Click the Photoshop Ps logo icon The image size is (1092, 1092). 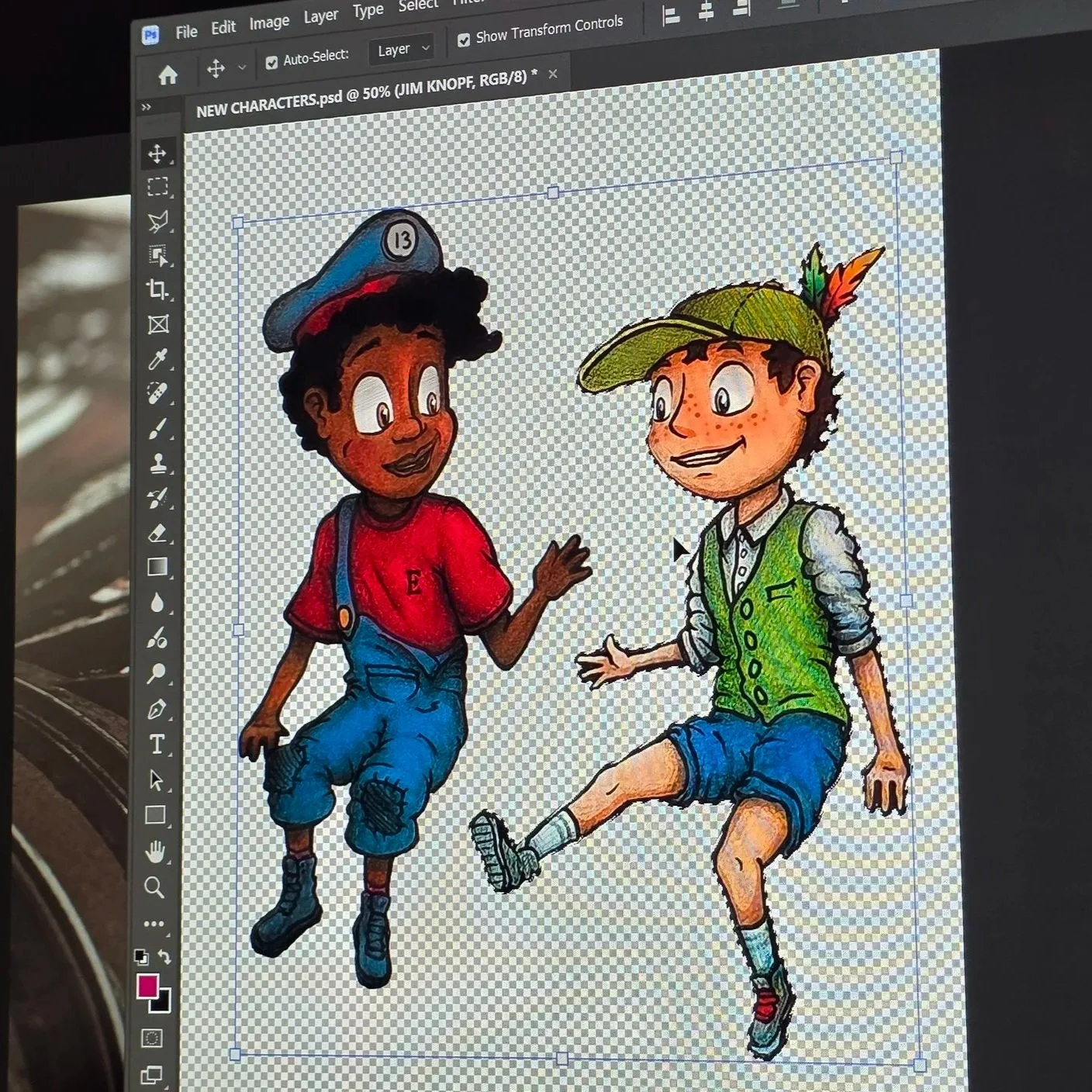pyautogui.click(x=150, y=35)
